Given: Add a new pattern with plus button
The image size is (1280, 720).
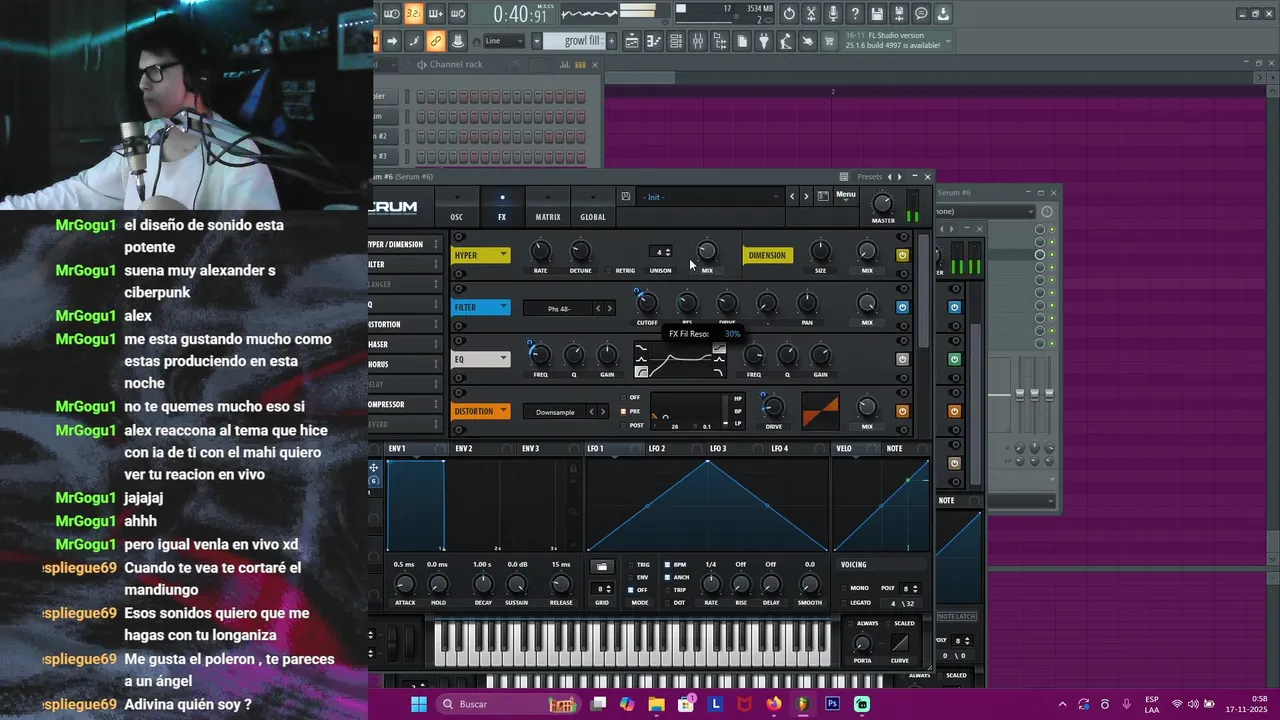Looking at the screenshot, I should point(611,41).
